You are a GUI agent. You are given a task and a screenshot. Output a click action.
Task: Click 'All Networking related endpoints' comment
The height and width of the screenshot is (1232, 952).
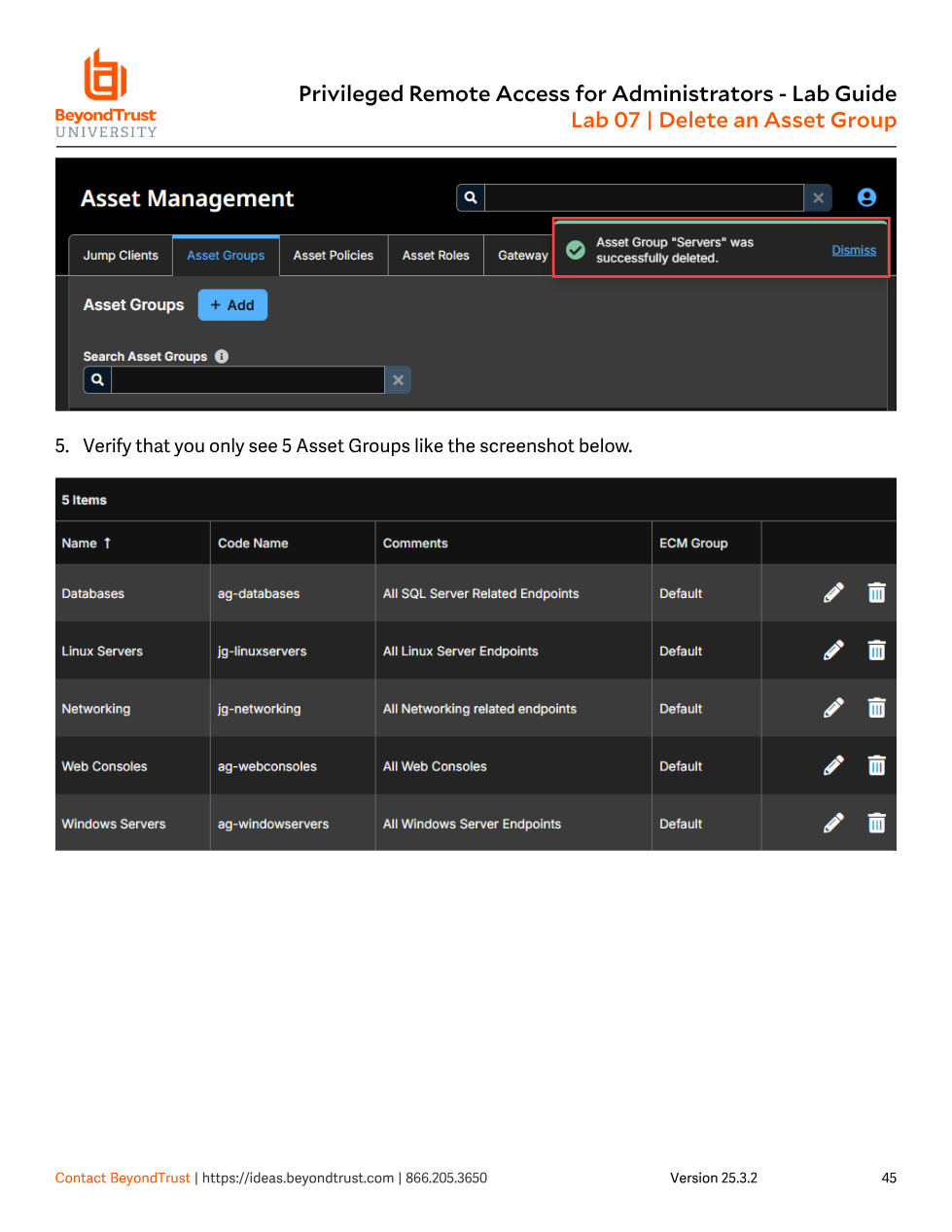coord(479,708)
